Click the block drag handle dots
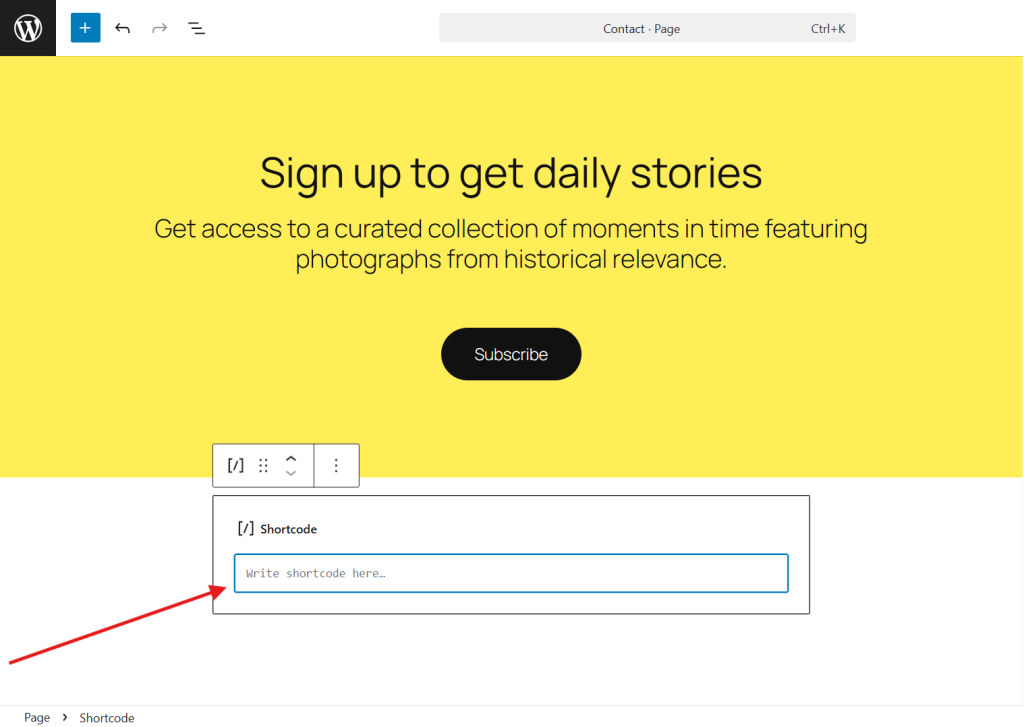 (263, 465)
